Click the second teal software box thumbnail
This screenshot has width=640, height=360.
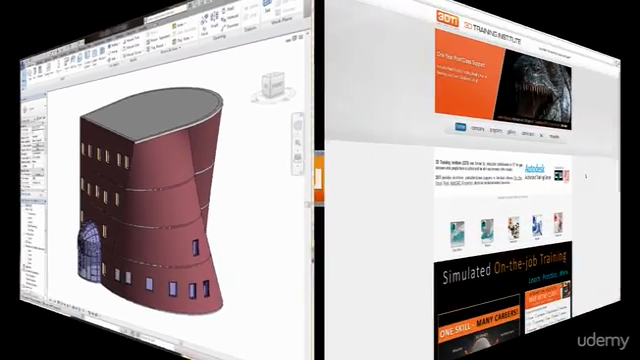coord(487,231)
